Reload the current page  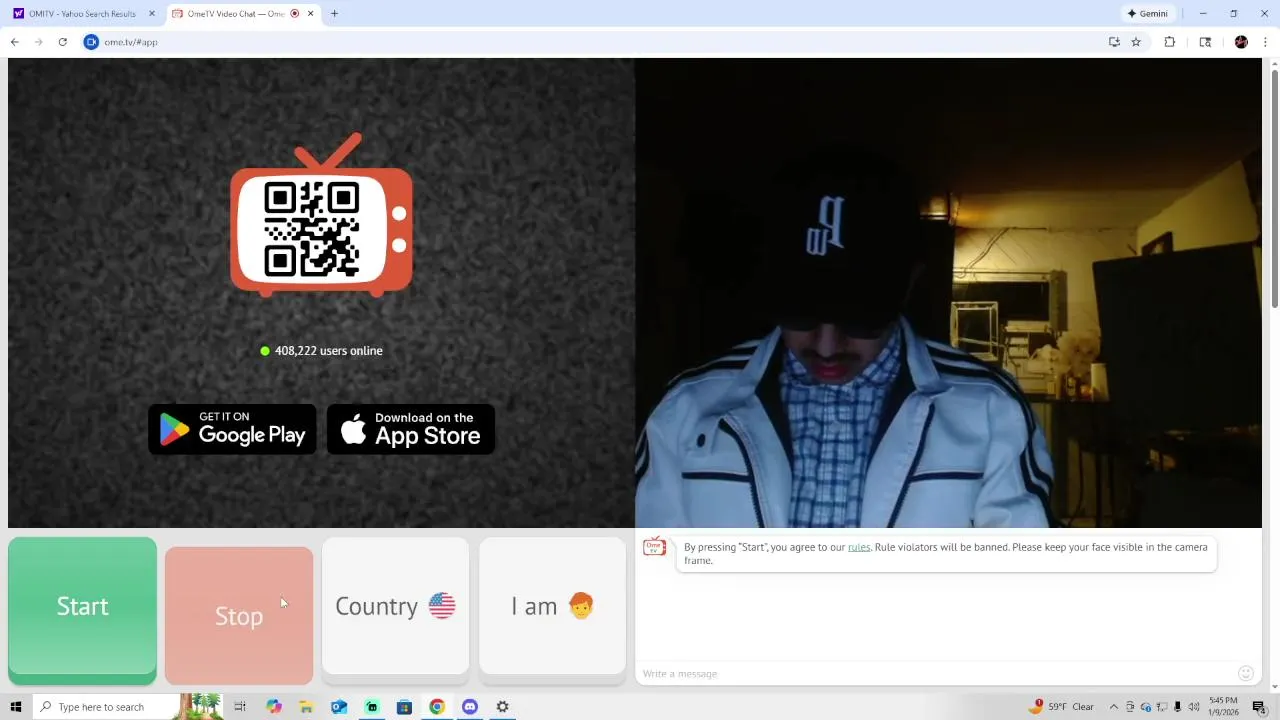(62, 42)
